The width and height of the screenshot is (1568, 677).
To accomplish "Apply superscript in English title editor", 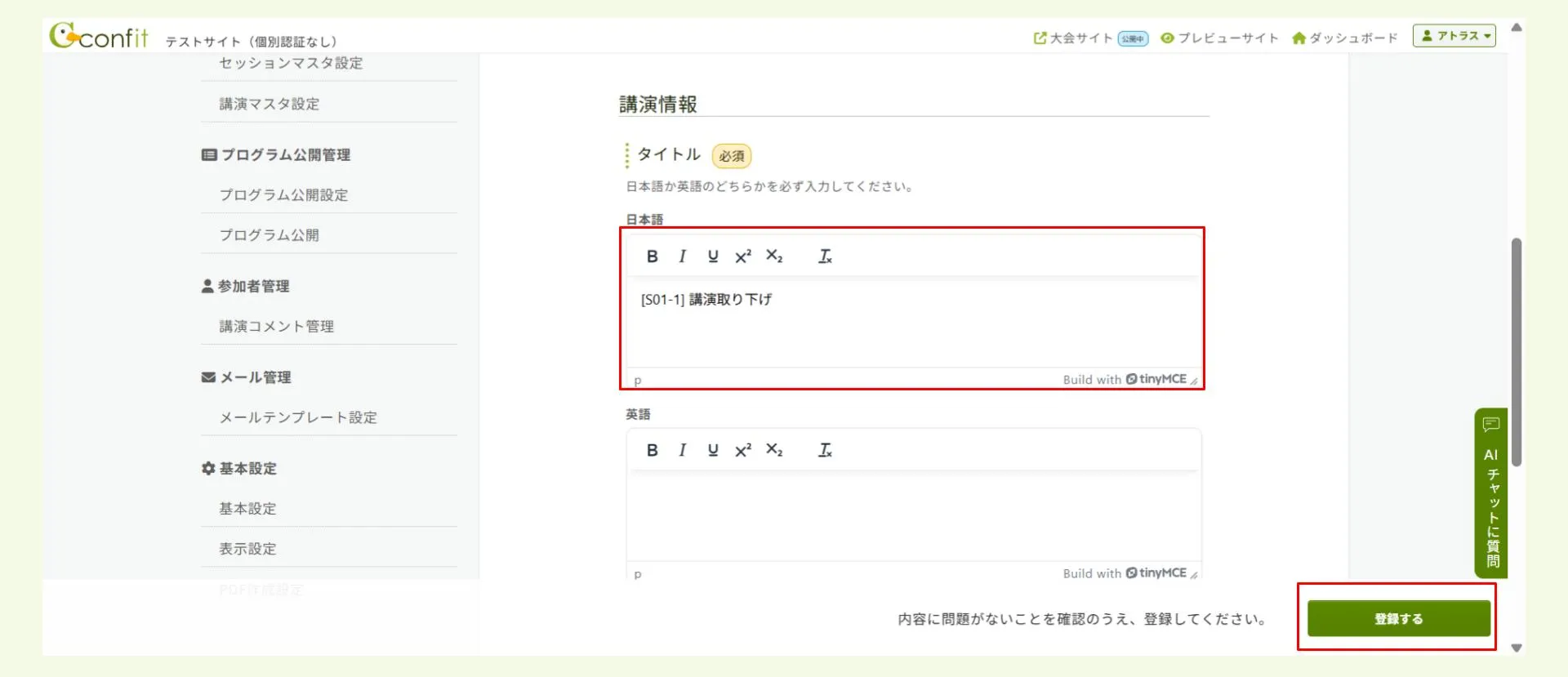I will coord(743,450).
